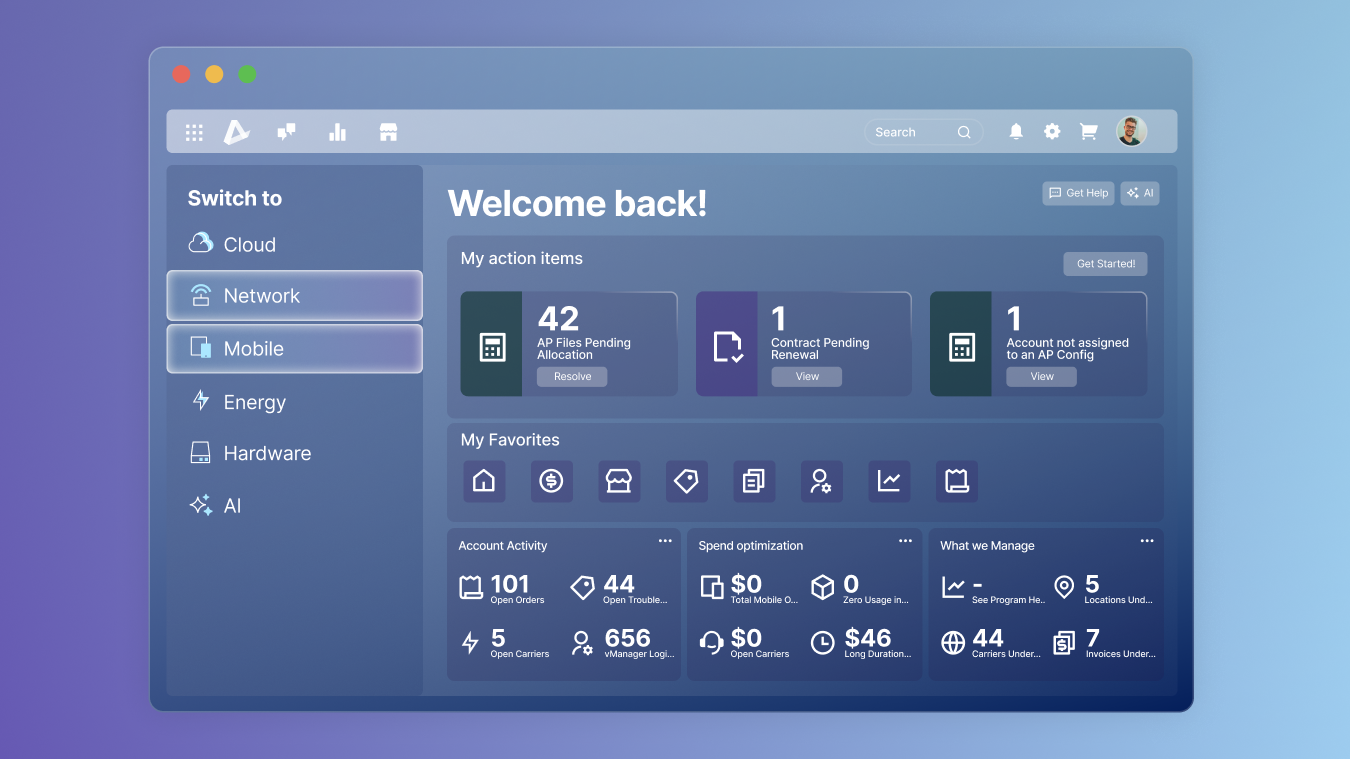Image resolution: width=1350 pixels, height=759 pixels.
Task: Open What we Manage three-dot menu
Action: coord(1147,541)
